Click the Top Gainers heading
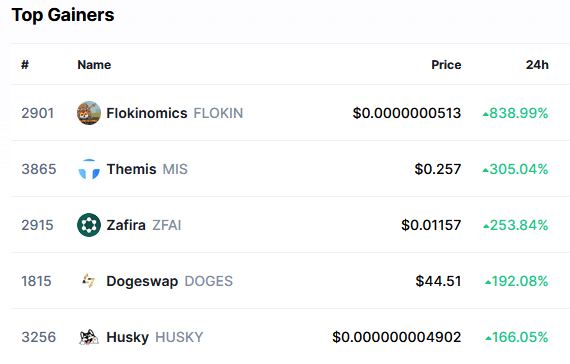 tap(63, 15)
